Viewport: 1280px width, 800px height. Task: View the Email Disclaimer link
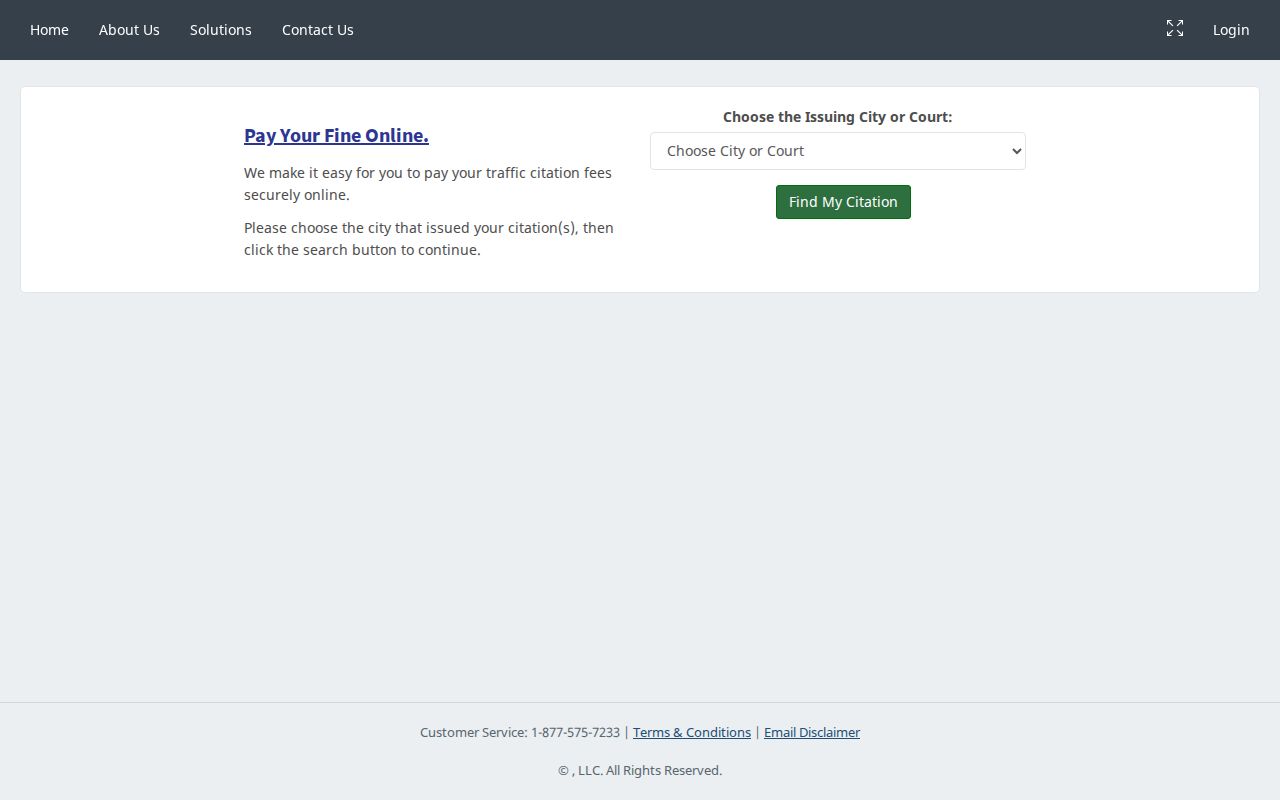[812, 732]
